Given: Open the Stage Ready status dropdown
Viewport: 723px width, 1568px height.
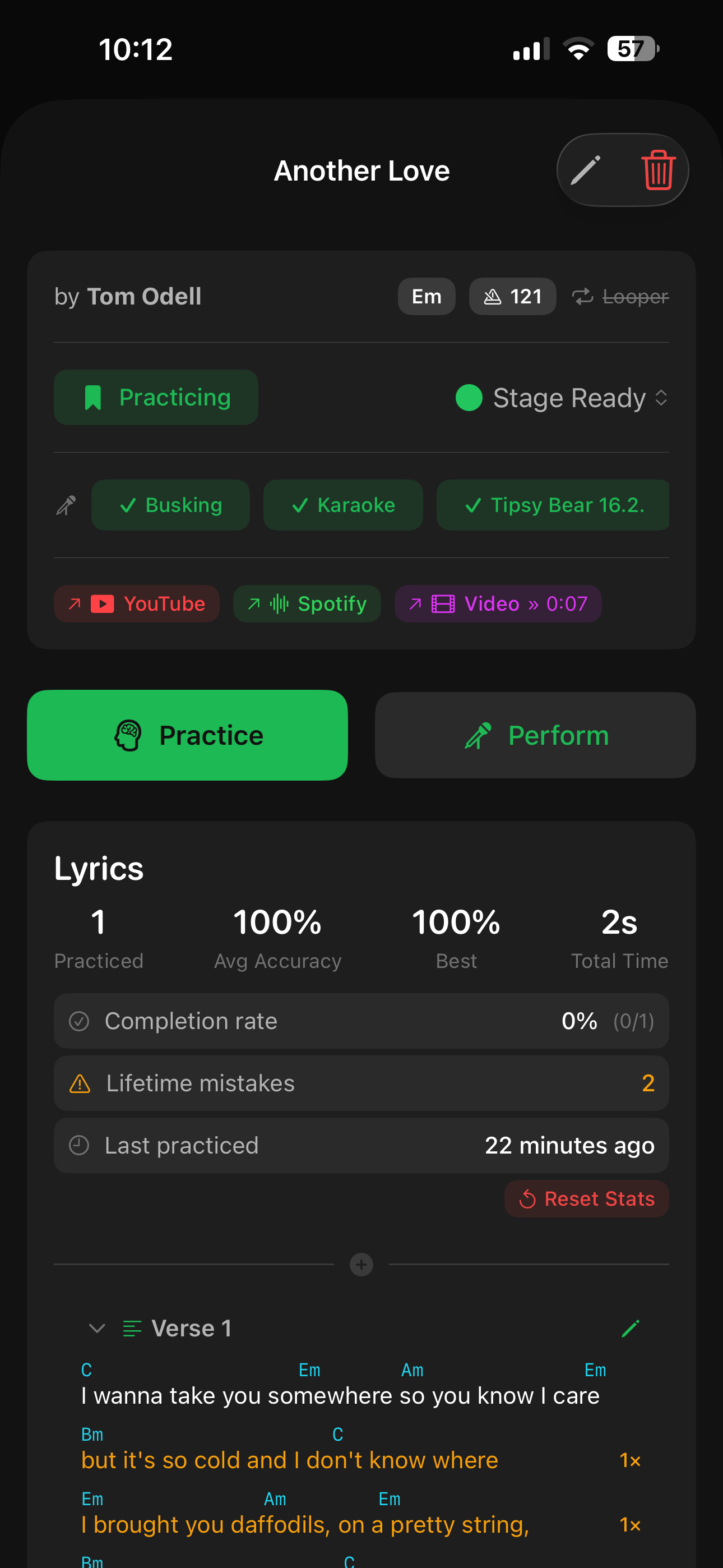Looking at the screenshot, I should coord(560,398).
